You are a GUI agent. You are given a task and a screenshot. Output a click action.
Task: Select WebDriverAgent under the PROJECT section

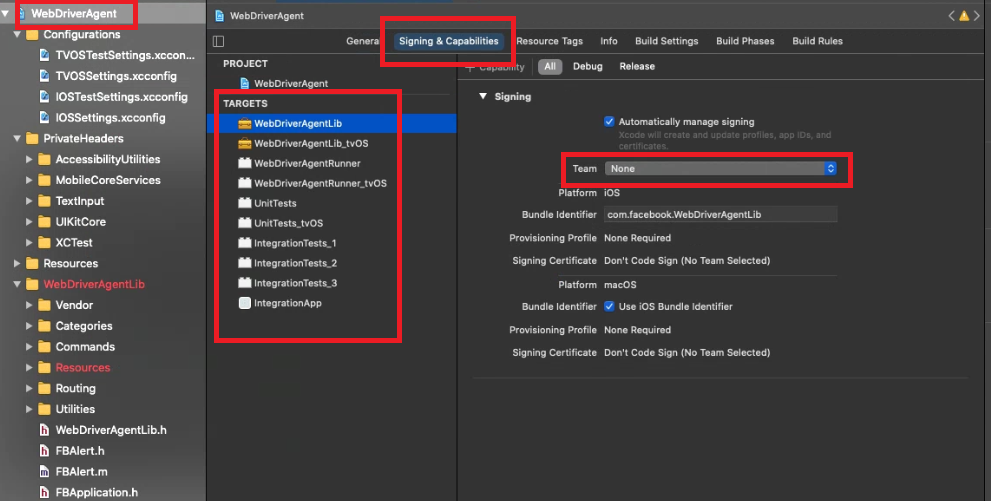pos(291,83)
